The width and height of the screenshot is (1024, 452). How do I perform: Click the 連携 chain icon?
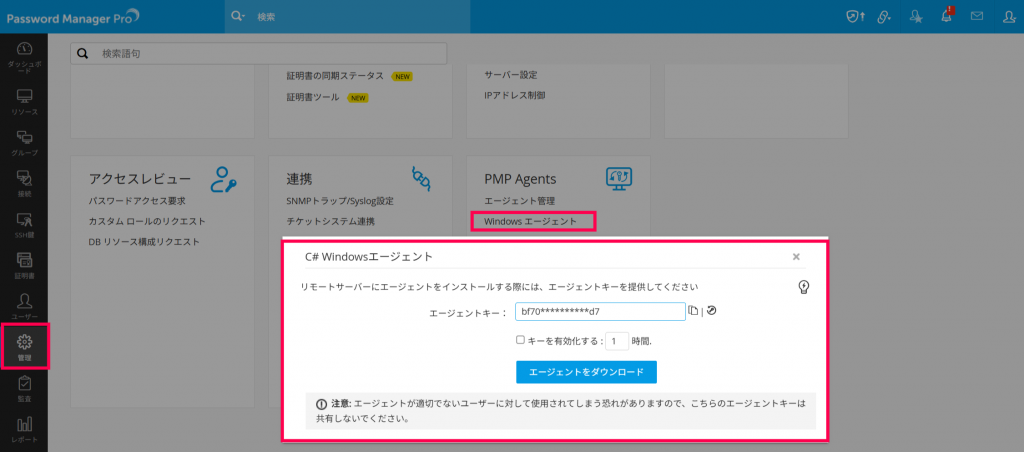pyautogui.click(x=422, y=178)
